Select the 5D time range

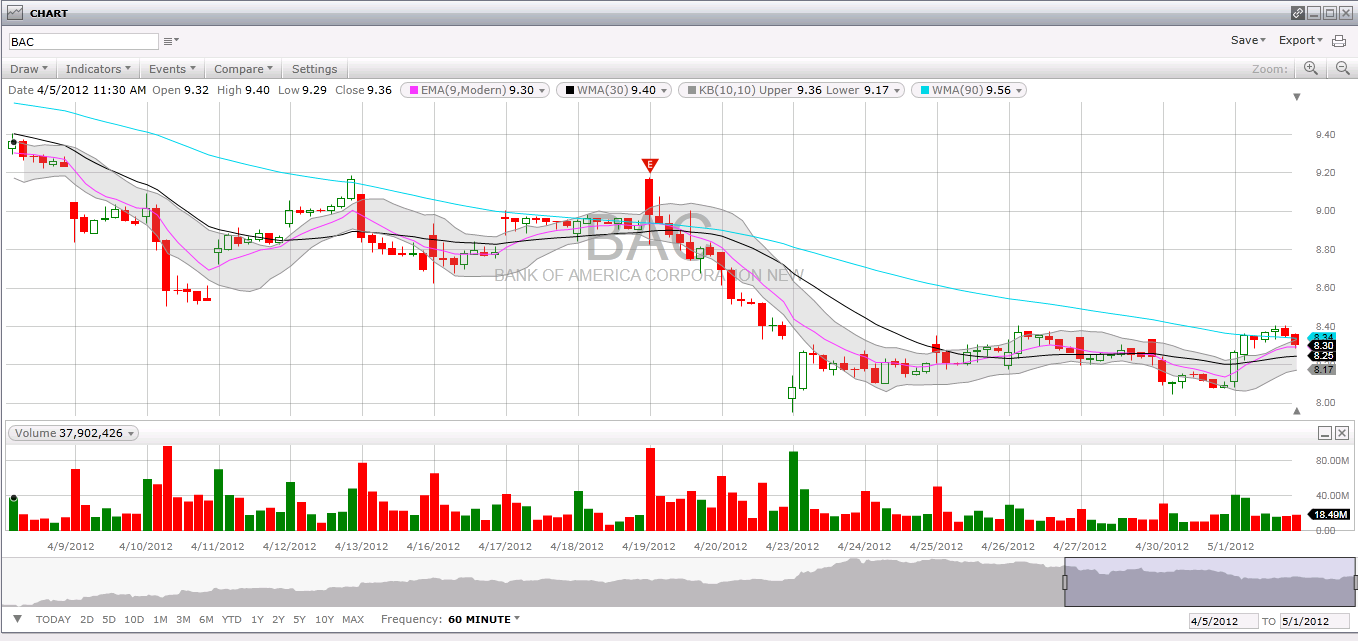coord(109,620)
